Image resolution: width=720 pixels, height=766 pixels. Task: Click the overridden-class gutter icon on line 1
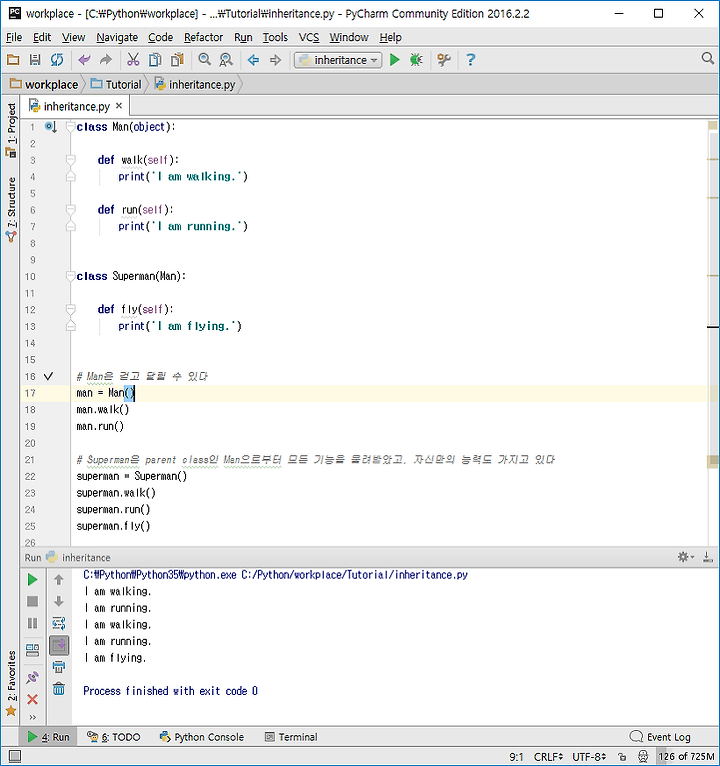click(x=51, y=127)
